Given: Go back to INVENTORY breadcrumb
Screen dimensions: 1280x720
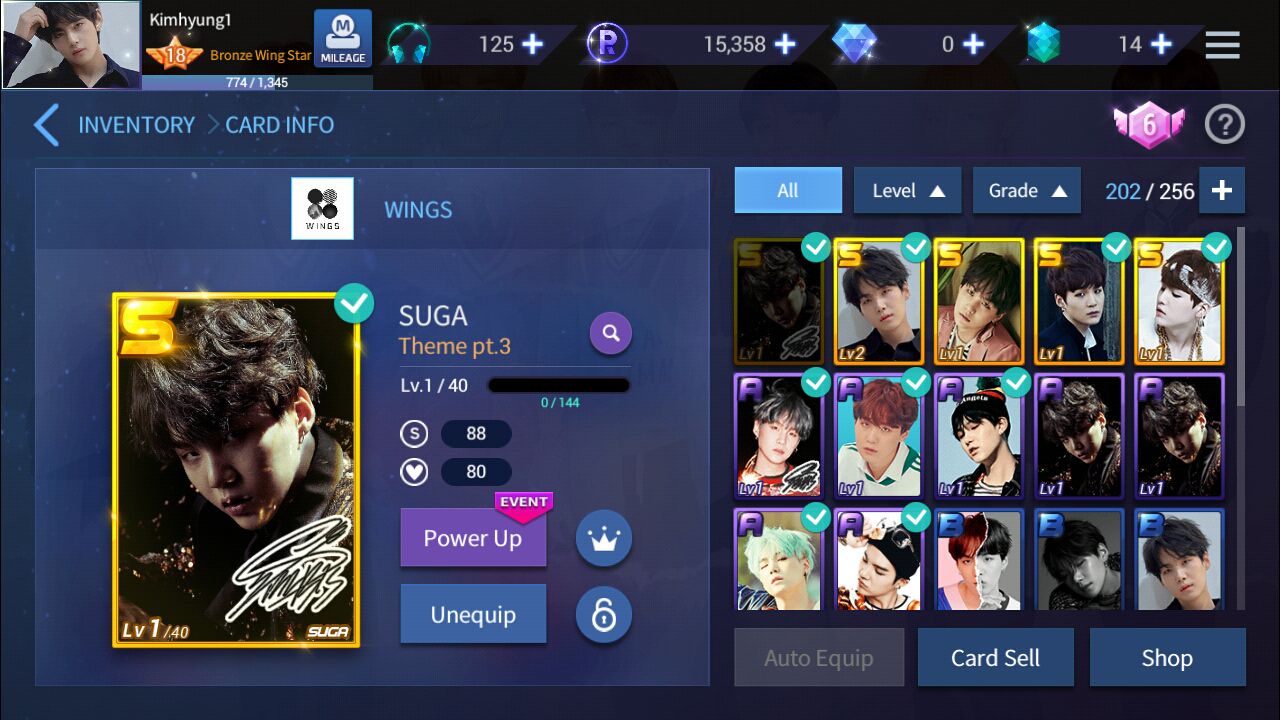Looking at the screenshot, I should pos(136,125).
